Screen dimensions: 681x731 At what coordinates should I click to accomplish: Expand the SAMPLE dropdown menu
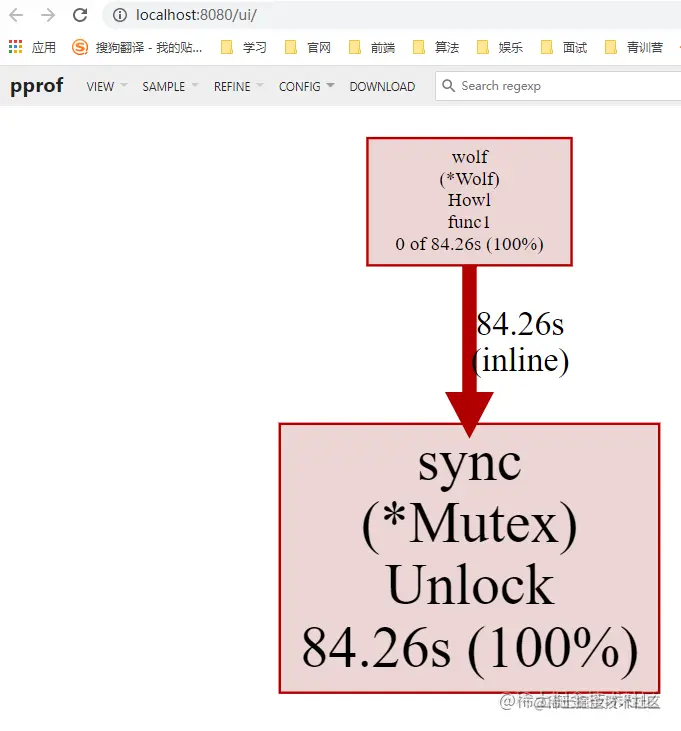170,86
